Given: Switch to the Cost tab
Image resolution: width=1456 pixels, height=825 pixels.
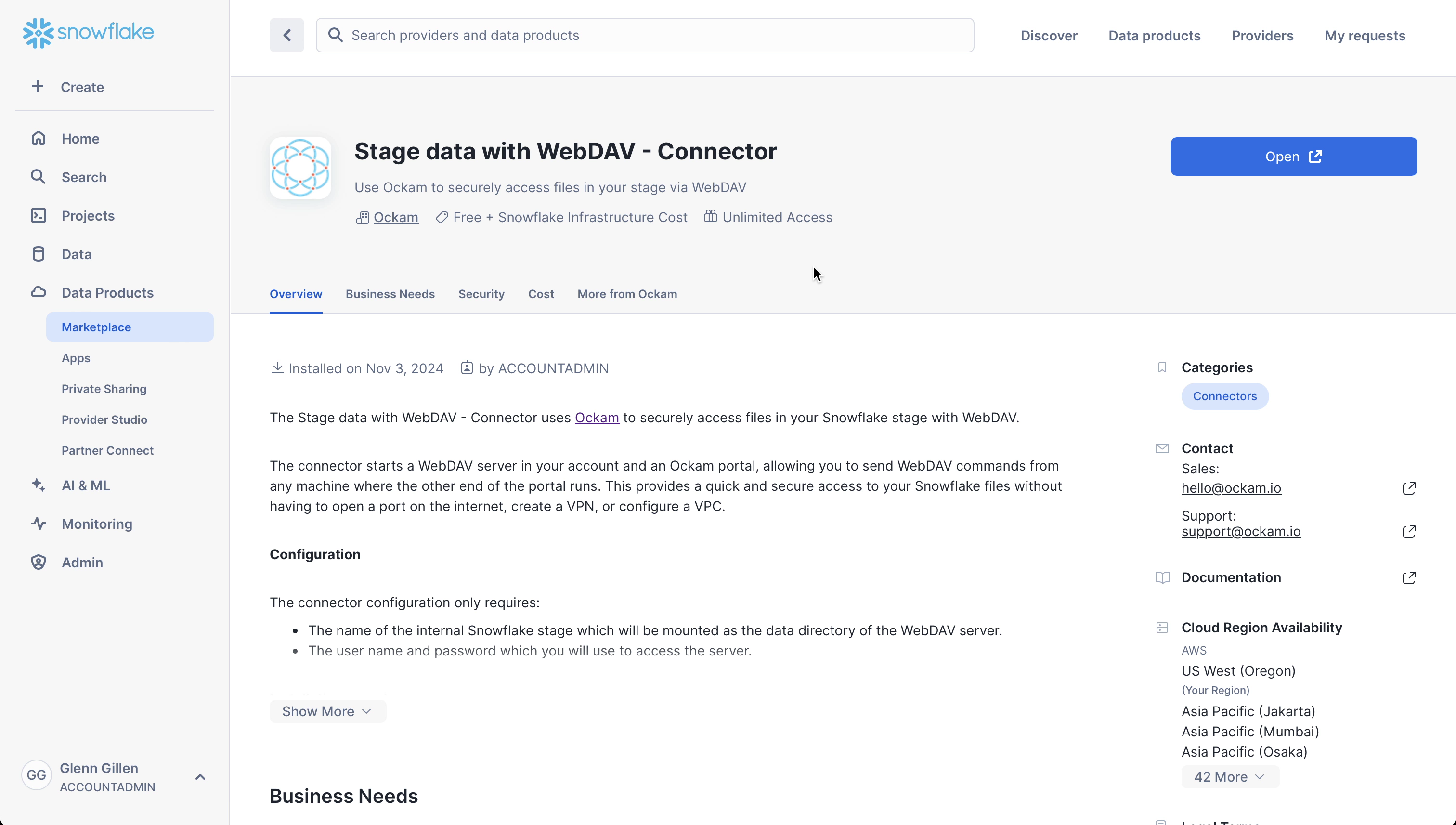Looking at the screenshot, I should coord(541,294).
